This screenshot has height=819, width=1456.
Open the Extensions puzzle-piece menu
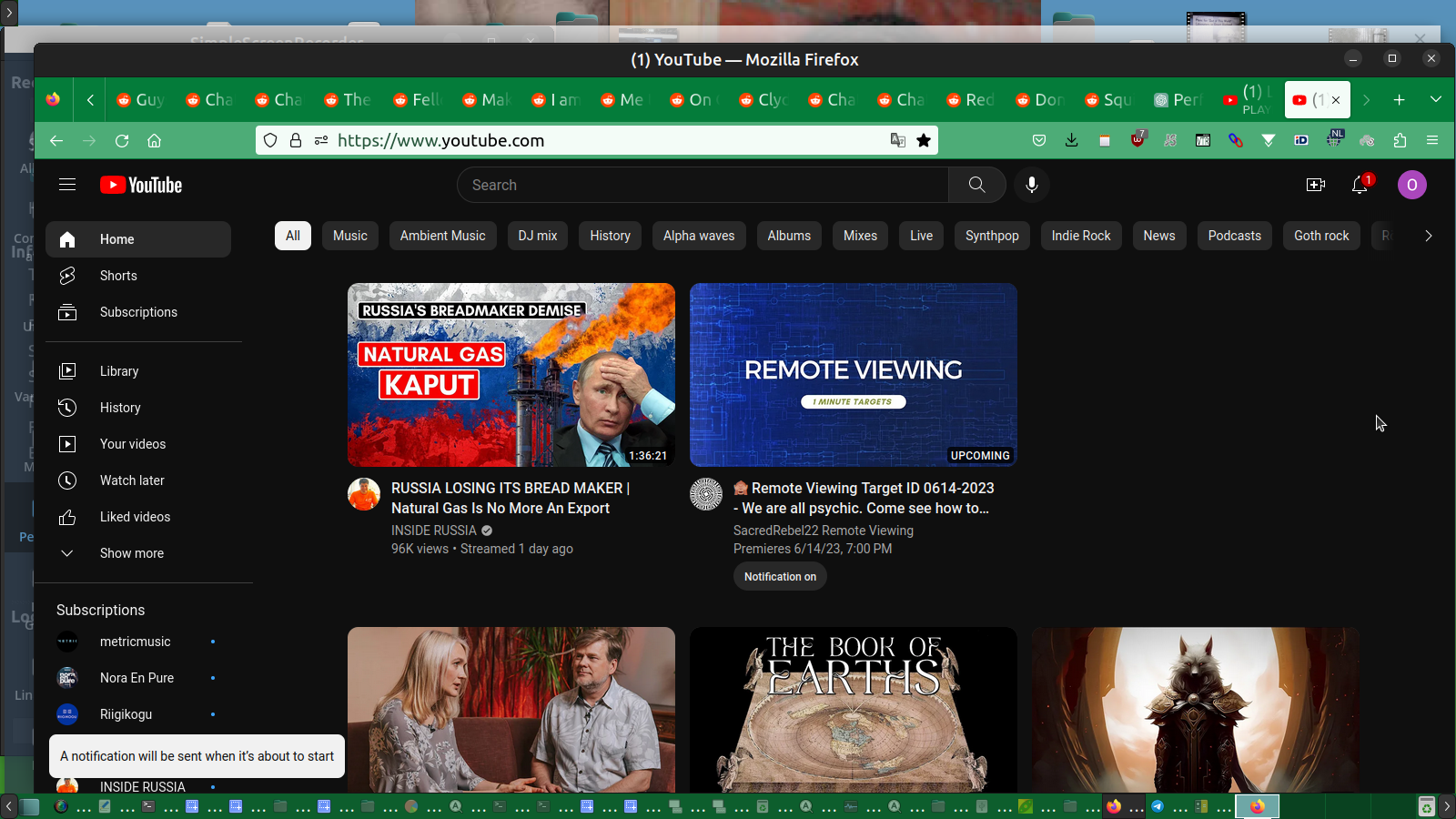1400,140
